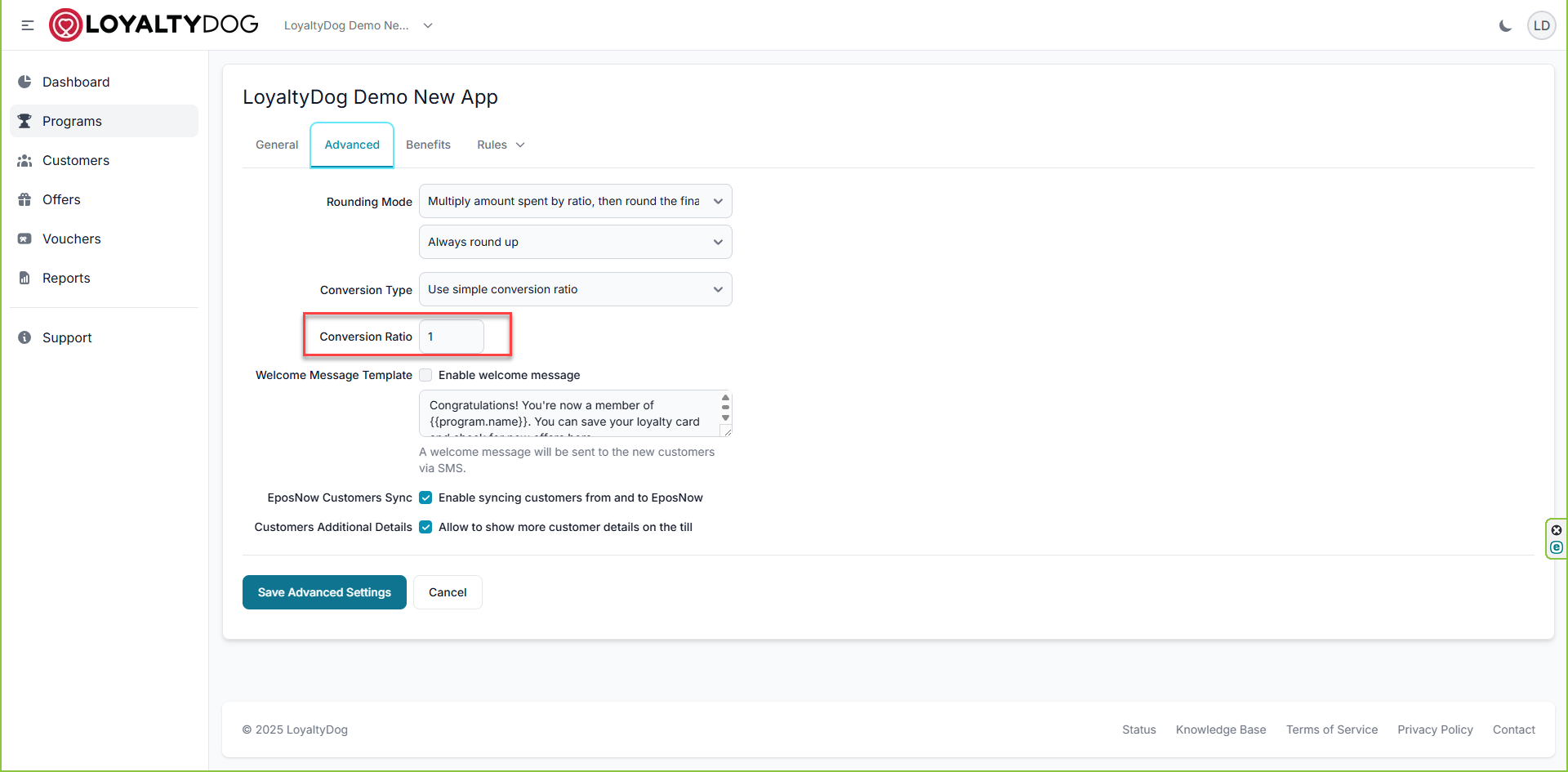Uncheck EposNow customers sync checkbox
The width and height of the screenshot is (1568, 772).
coord(425,498)
